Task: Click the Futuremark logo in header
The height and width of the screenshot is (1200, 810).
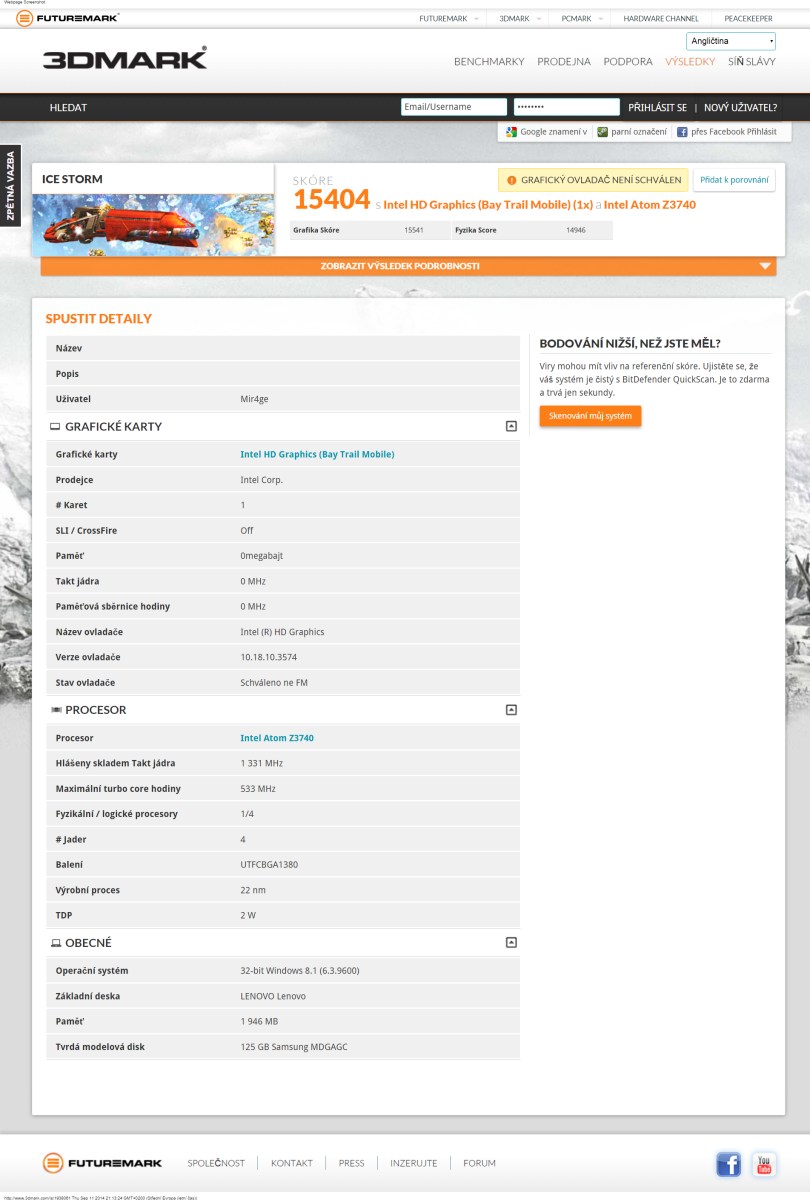Action: click(67, 18)
